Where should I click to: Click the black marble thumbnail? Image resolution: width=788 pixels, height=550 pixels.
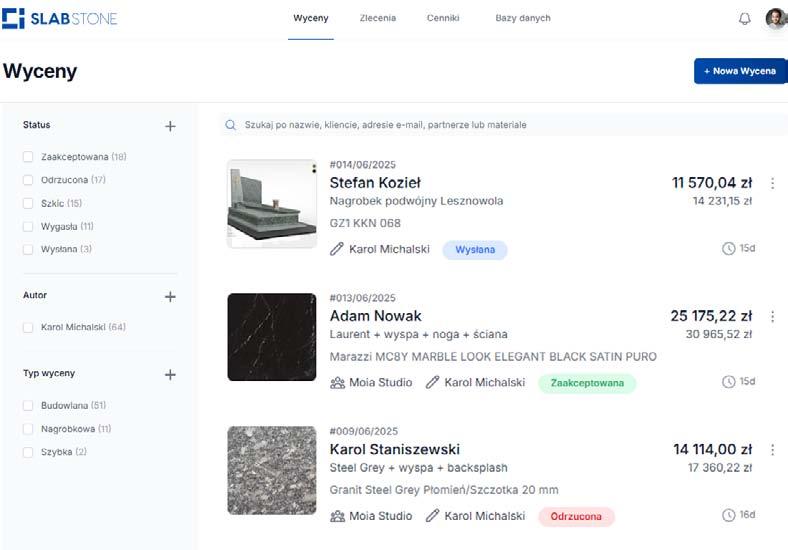[272, 337]
